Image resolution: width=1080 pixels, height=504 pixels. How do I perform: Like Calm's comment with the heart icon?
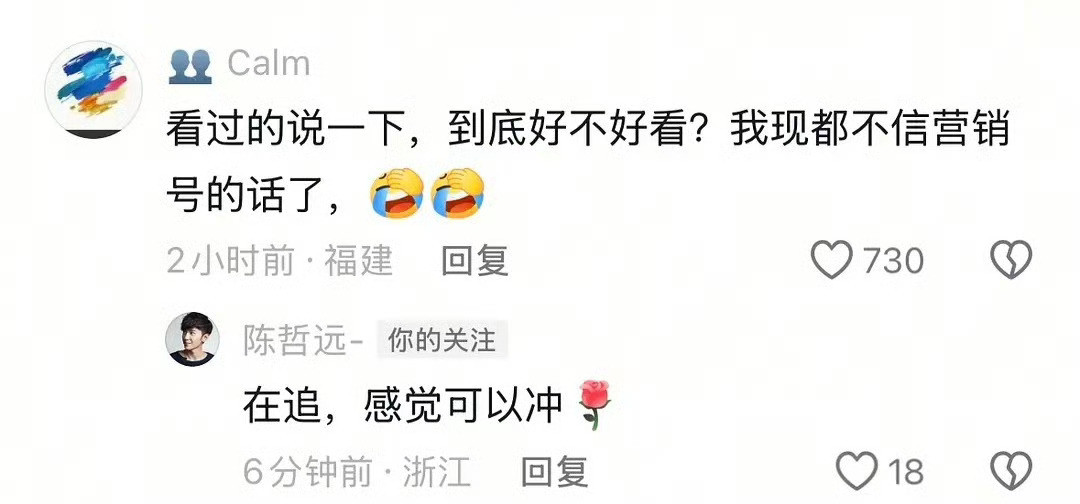pos(832,260)
